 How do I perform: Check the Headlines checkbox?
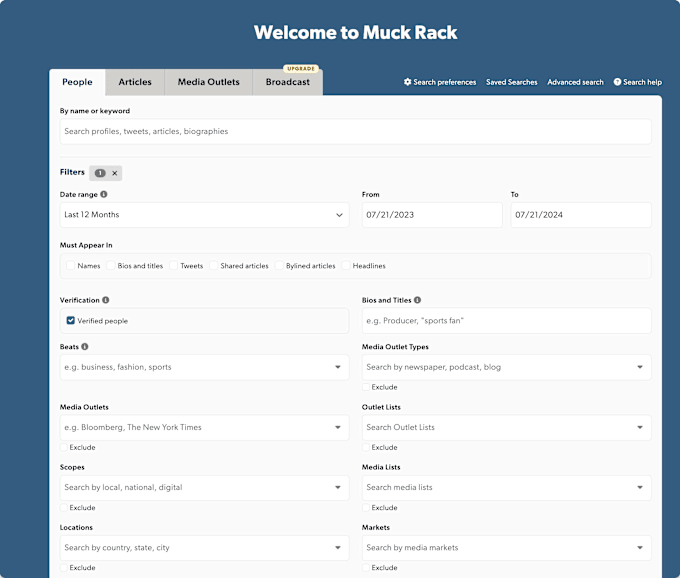[x=346, y=265]
